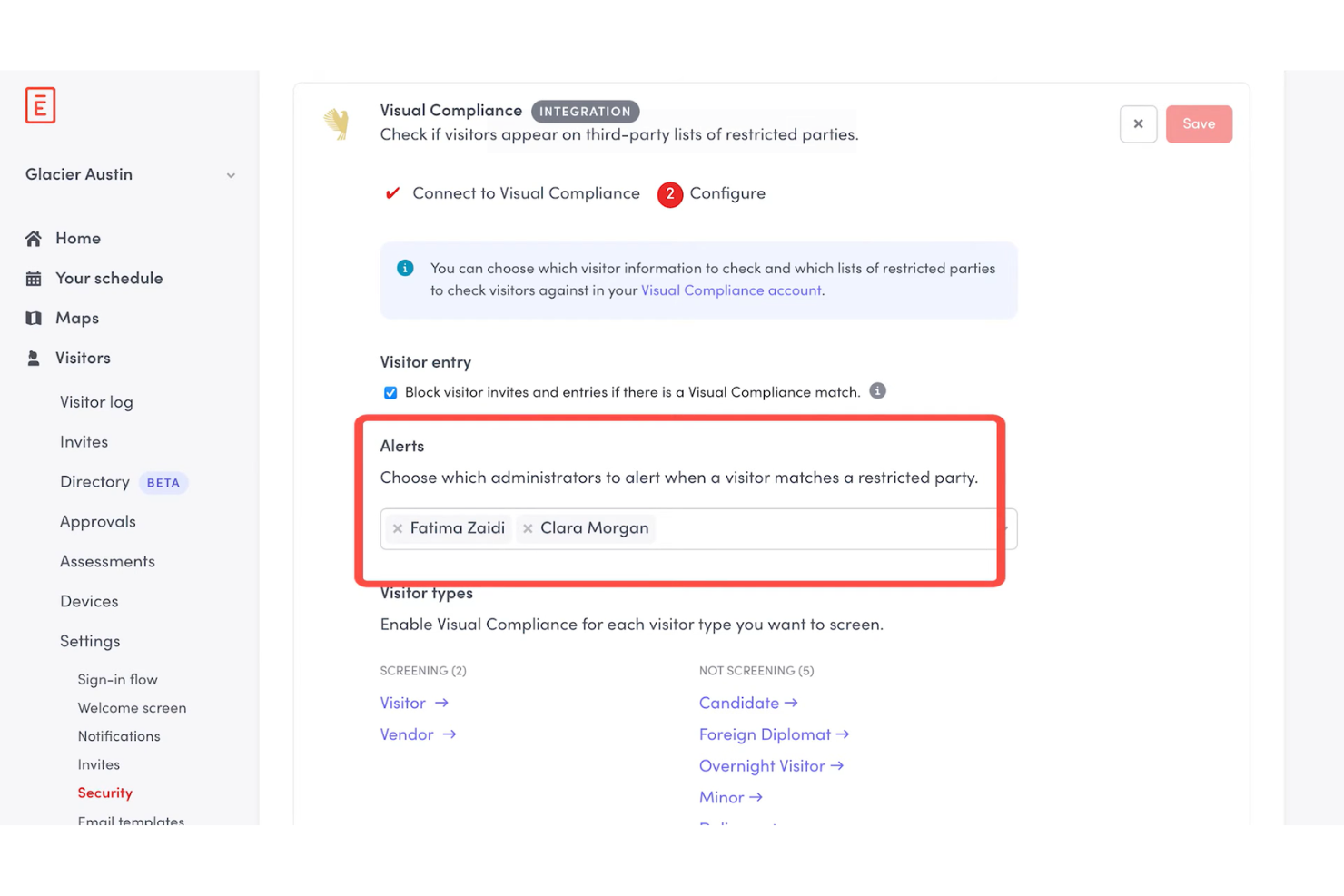This screenshot has width=1344, height=896.
Task: Open the Foreign Diplomat visitor type link
Action: tap(774, 734)
